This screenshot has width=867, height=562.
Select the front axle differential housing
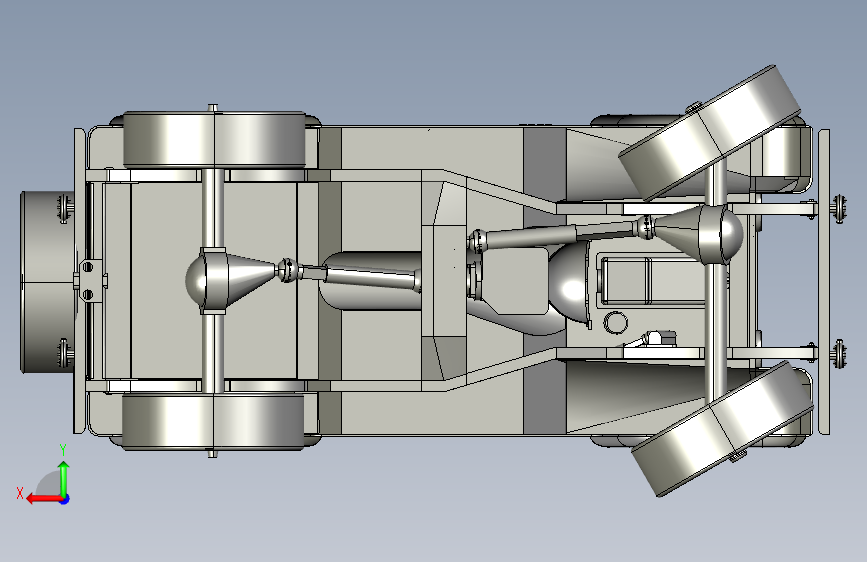699,233
